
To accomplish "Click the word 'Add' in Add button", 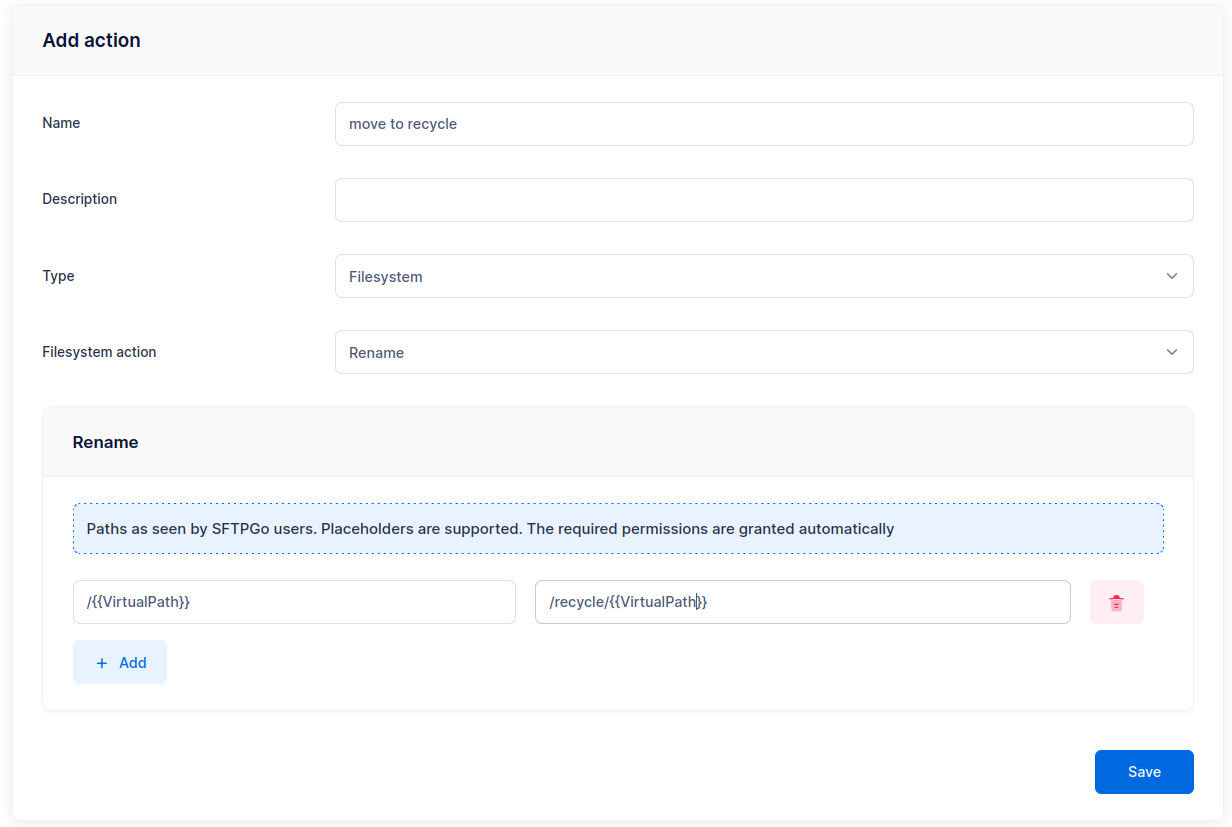I will 133,663.
